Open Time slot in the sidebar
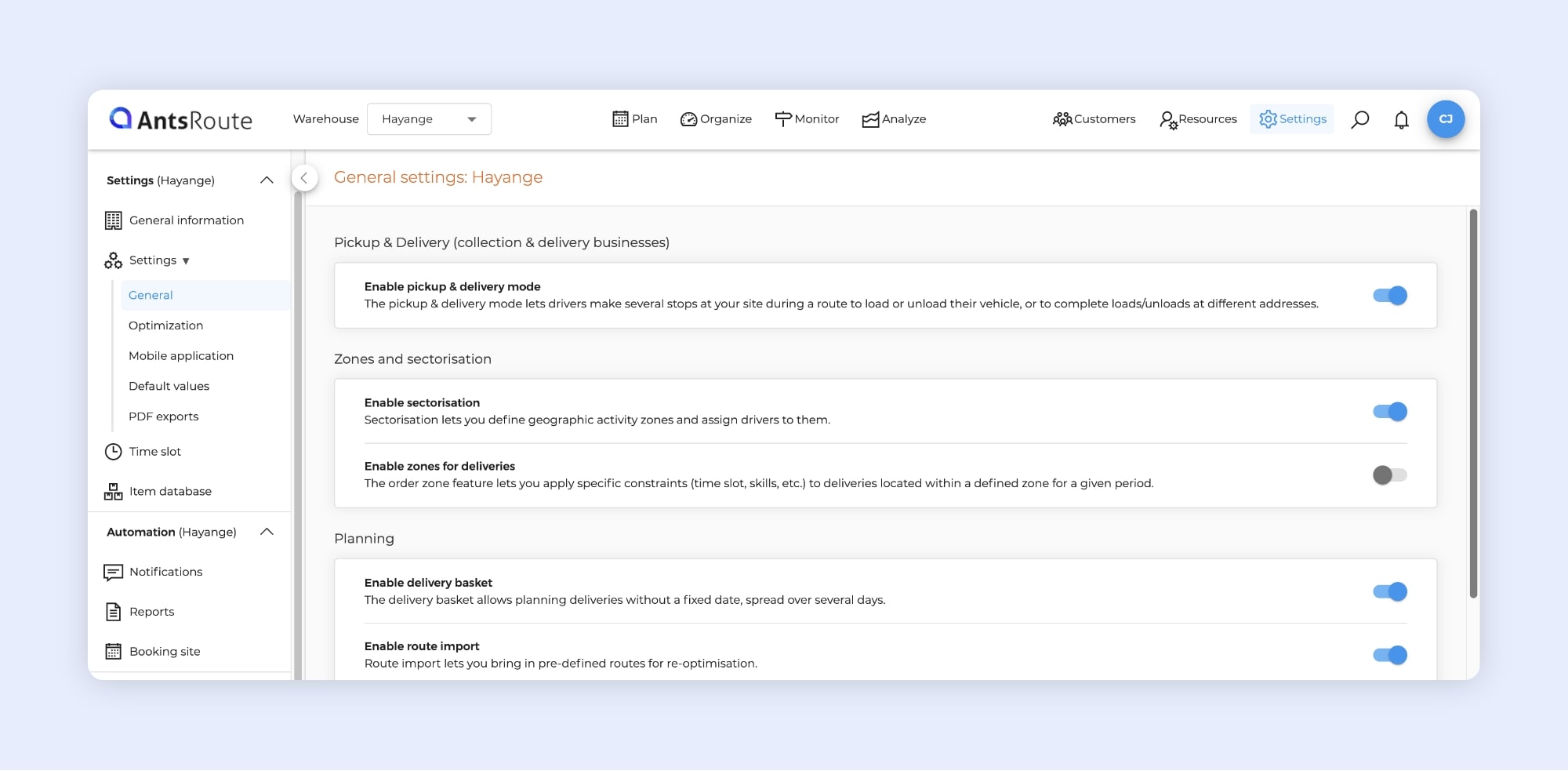Image resolution: width=1568 pixels, height=771 pixels. click(x=154, y=452)
